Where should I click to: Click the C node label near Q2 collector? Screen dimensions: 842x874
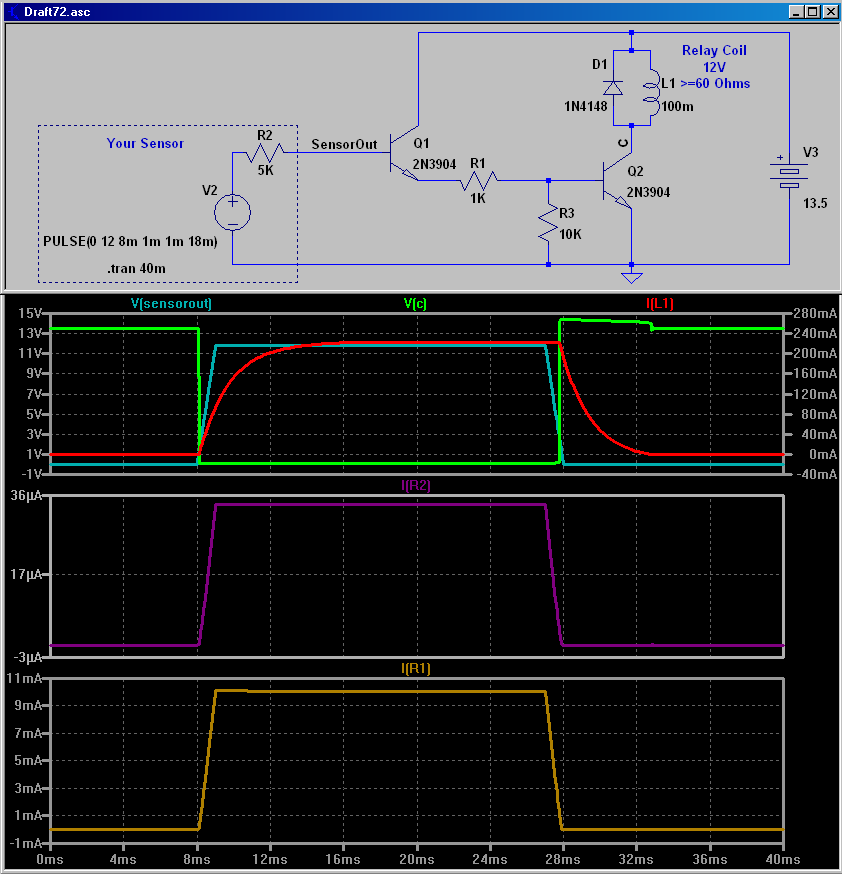pyautogui.click(x=623, y=143)
